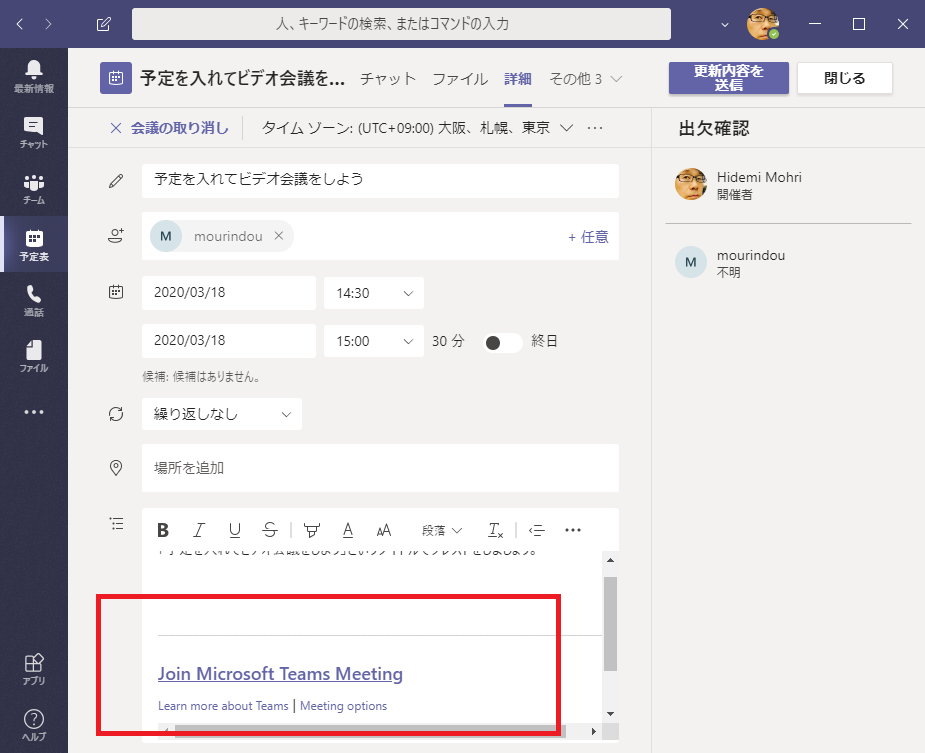
Task: Click the Join Microsoft Teams Meeting link
Action: pyautogui.click(x=280, y=674)
